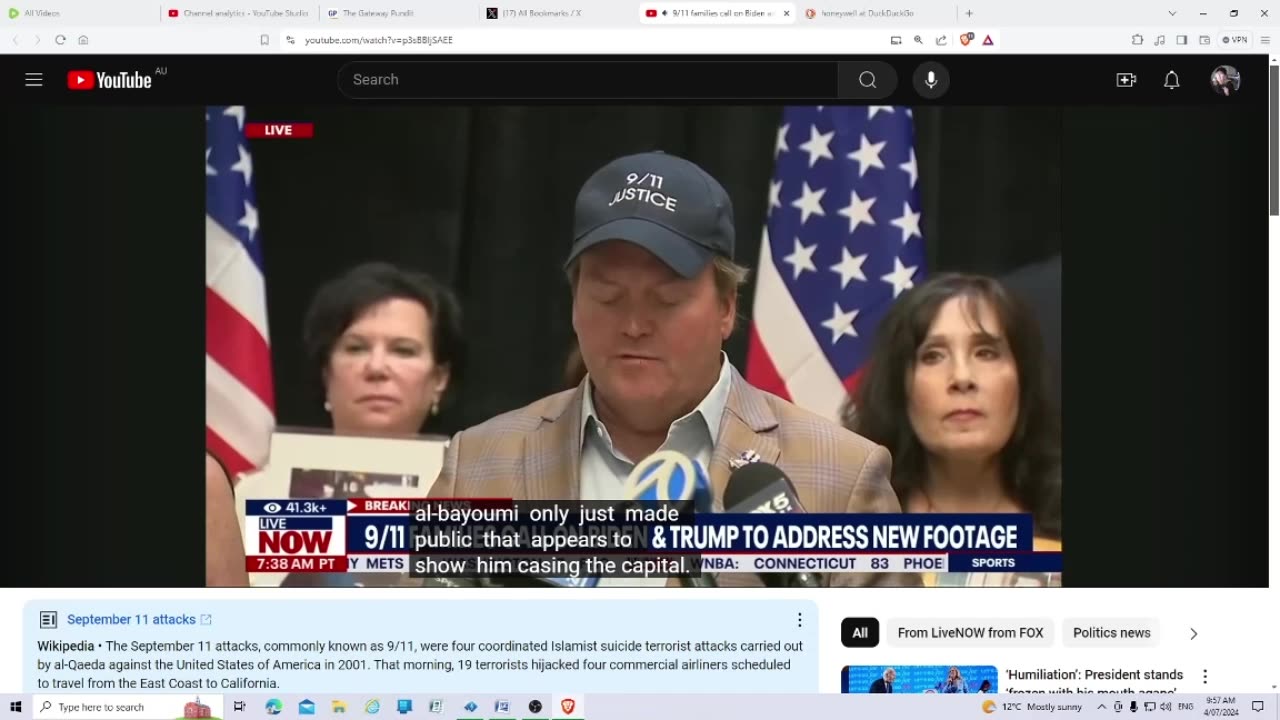Click the video player frame
This screenshot has height=720, width=1280.
coord(633,346)
